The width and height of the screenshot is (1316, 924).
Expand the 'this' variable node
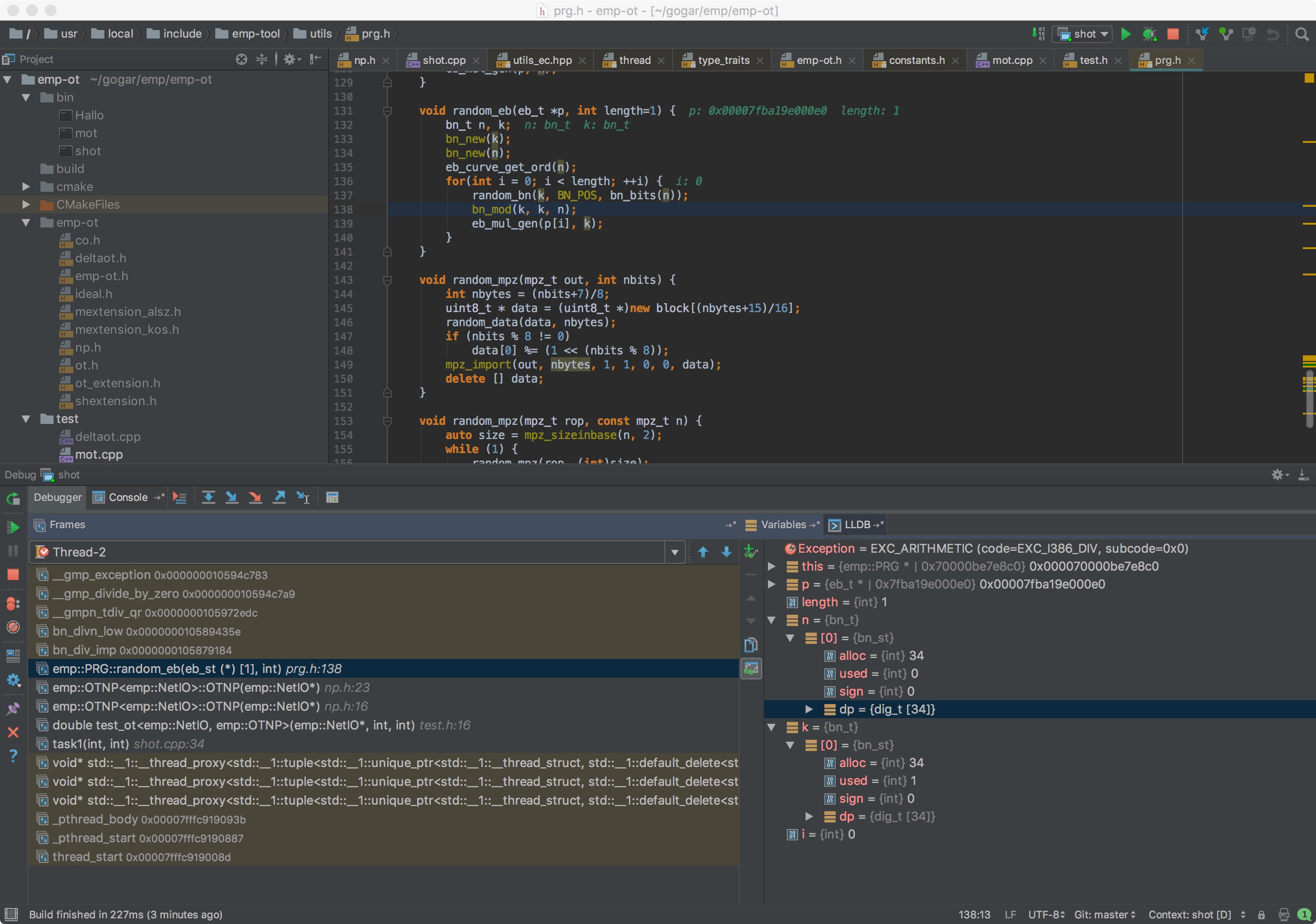point(771,566)
